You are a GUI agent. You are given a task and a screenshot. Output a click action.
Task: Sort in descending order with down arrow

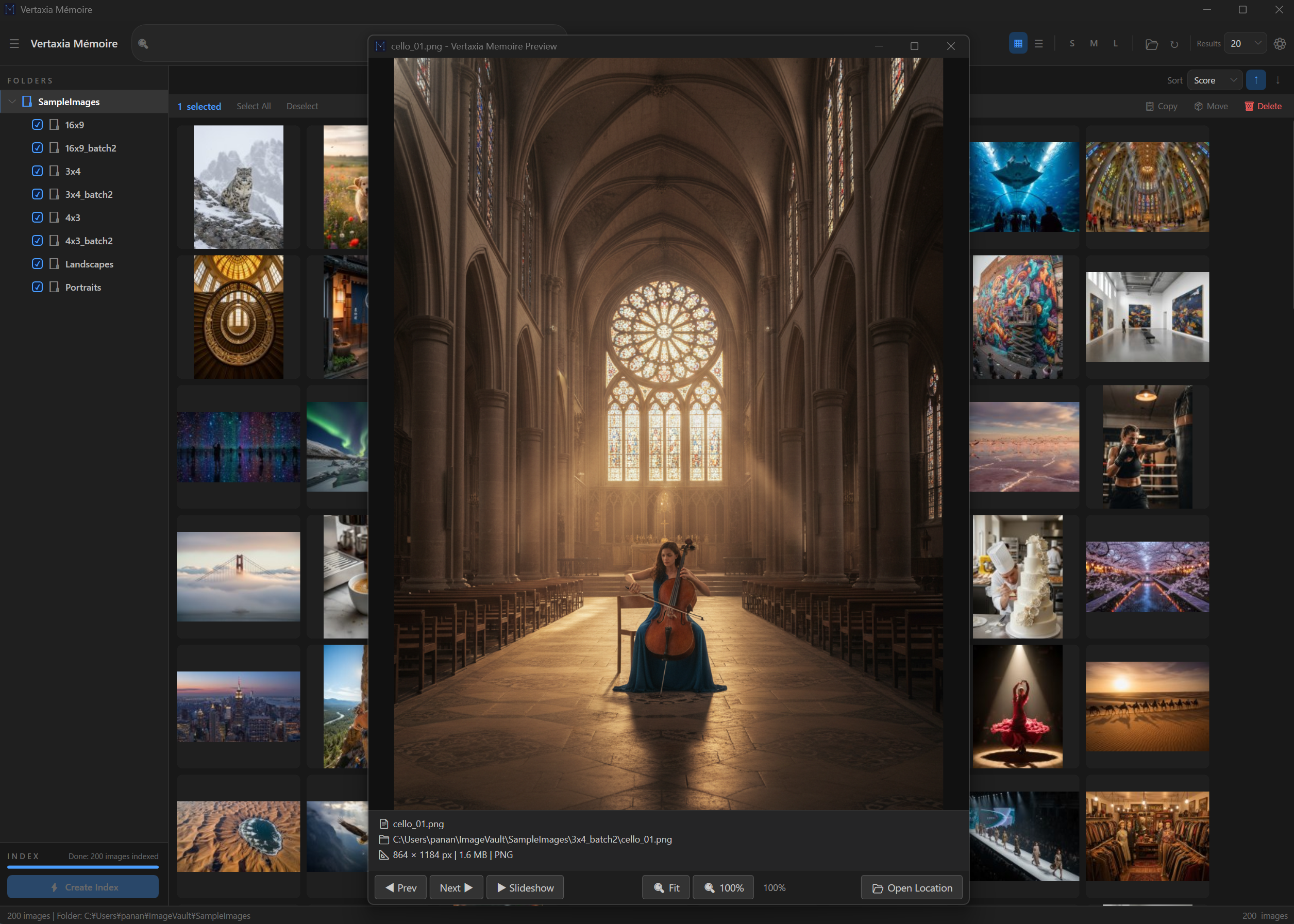tap(1278, 80)
